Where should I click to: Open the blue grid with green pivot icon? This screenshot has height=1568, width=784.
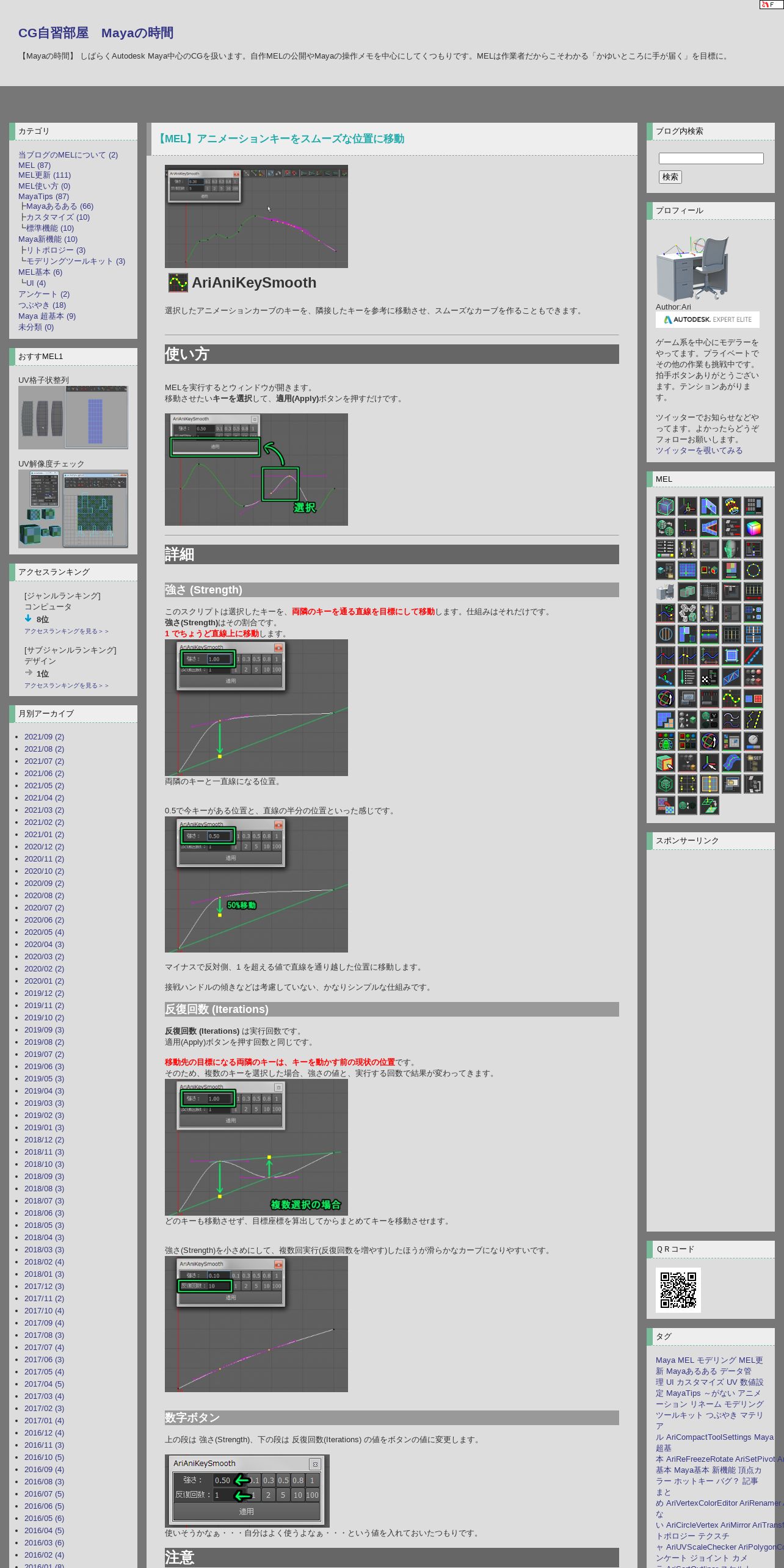tap(688, 570)
